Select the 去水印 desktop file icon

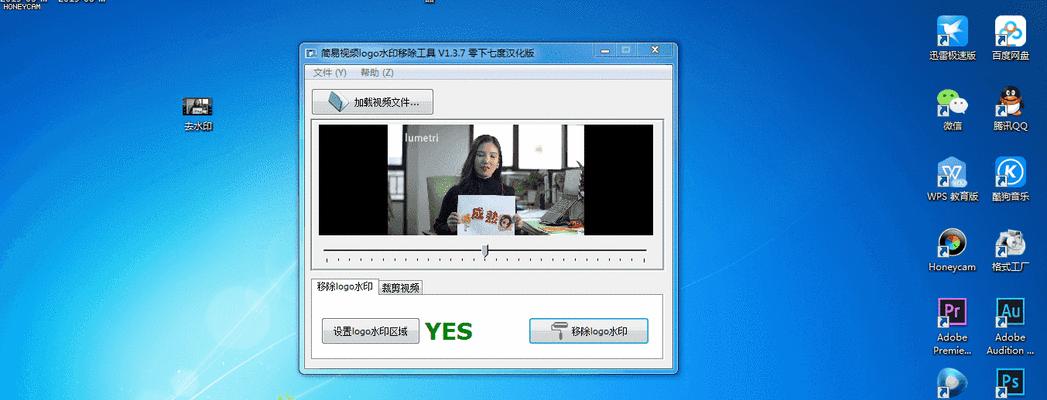click(x=198, y=114)
